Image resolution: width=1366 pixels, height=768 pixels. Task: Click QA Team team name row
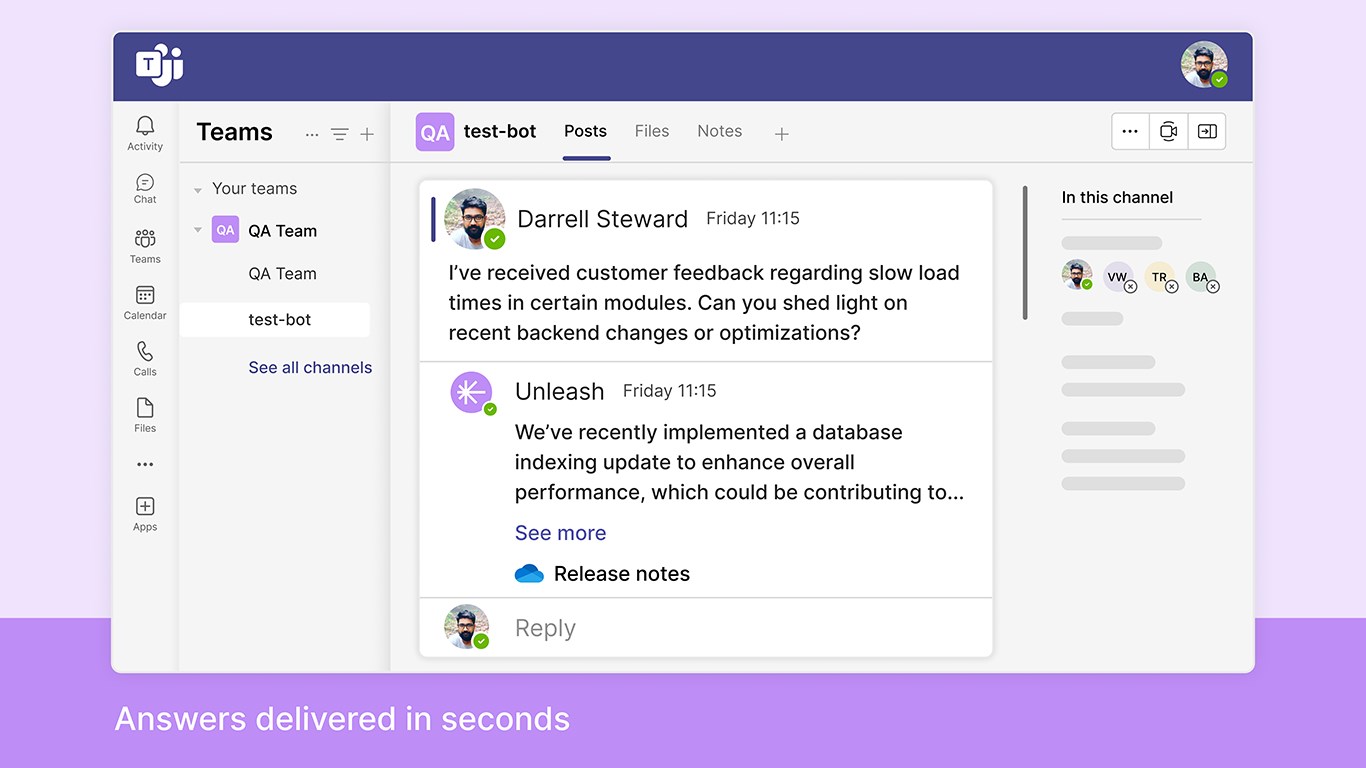click(x=282, y=231)
